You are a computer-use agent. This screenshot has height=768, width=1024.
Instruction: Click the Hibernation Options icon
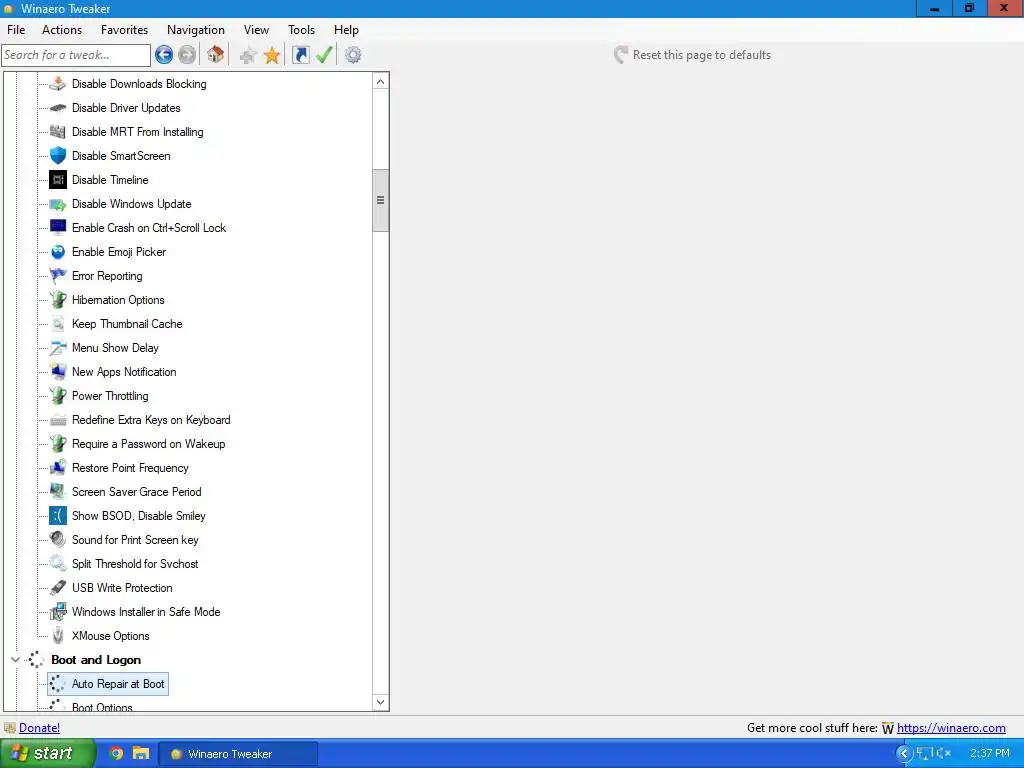[57, 300]
